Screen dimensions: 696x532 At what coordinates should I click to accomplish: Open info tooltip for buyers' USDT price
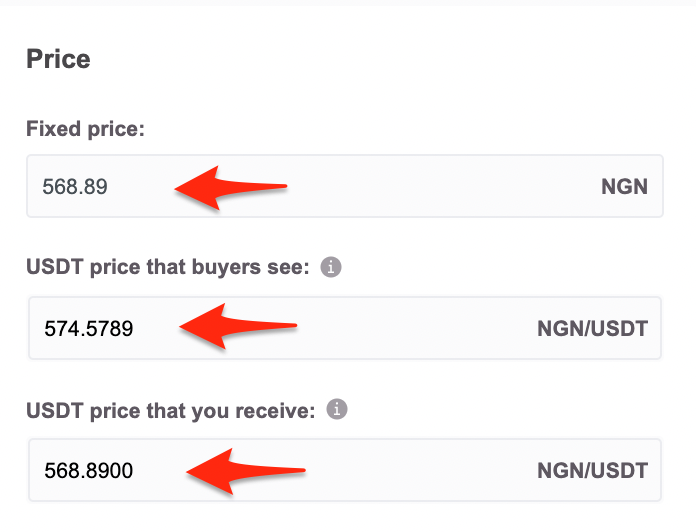[x=331, y=267]
